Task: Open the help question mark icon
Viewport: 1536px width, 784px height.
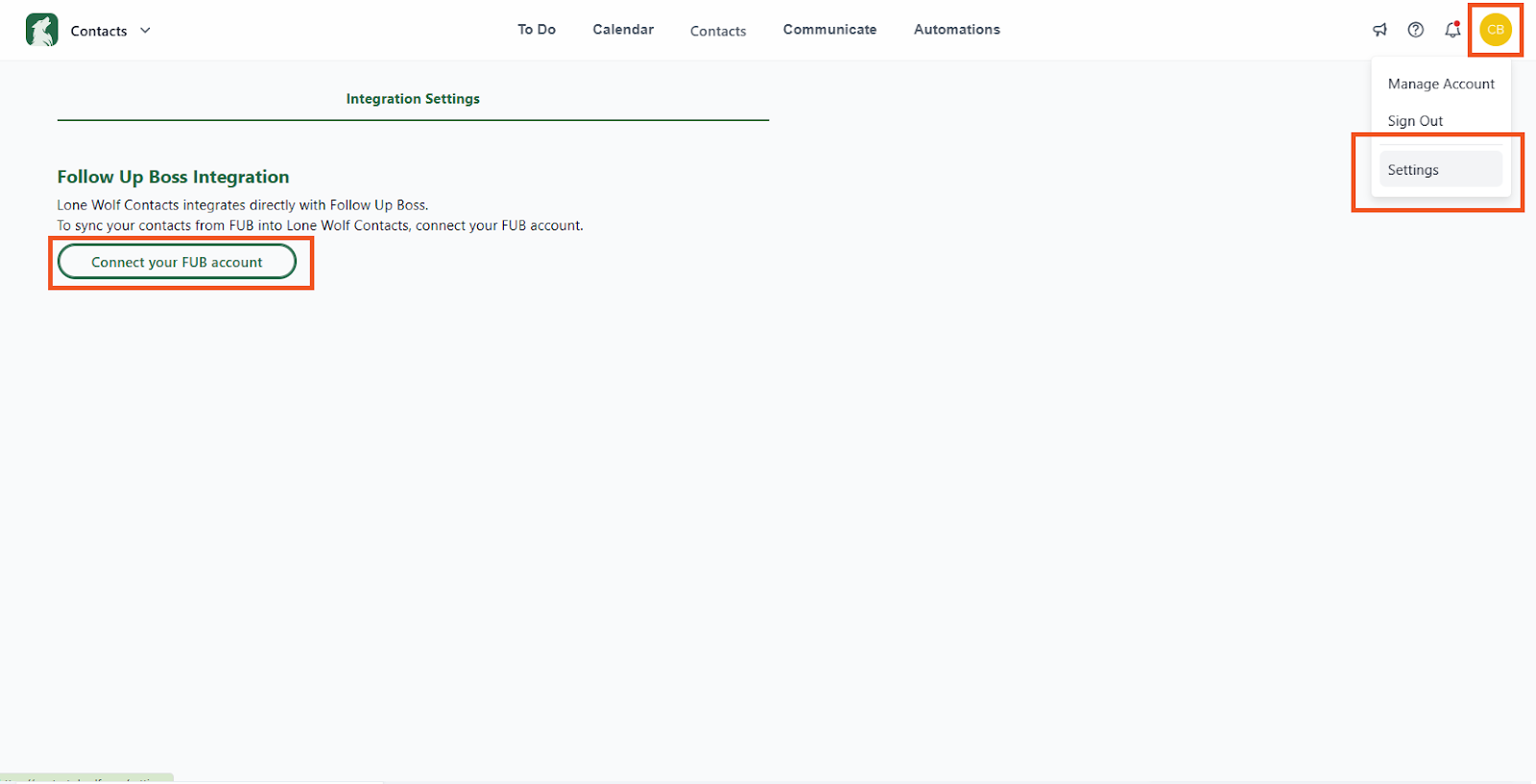Action: tap(1415, 30)
